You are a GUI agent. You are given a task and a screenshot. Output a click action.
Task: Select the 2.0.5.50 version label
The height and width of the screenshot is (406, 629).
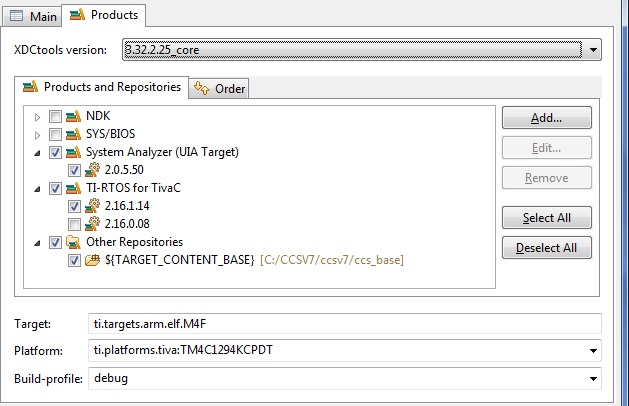(124, 170)
